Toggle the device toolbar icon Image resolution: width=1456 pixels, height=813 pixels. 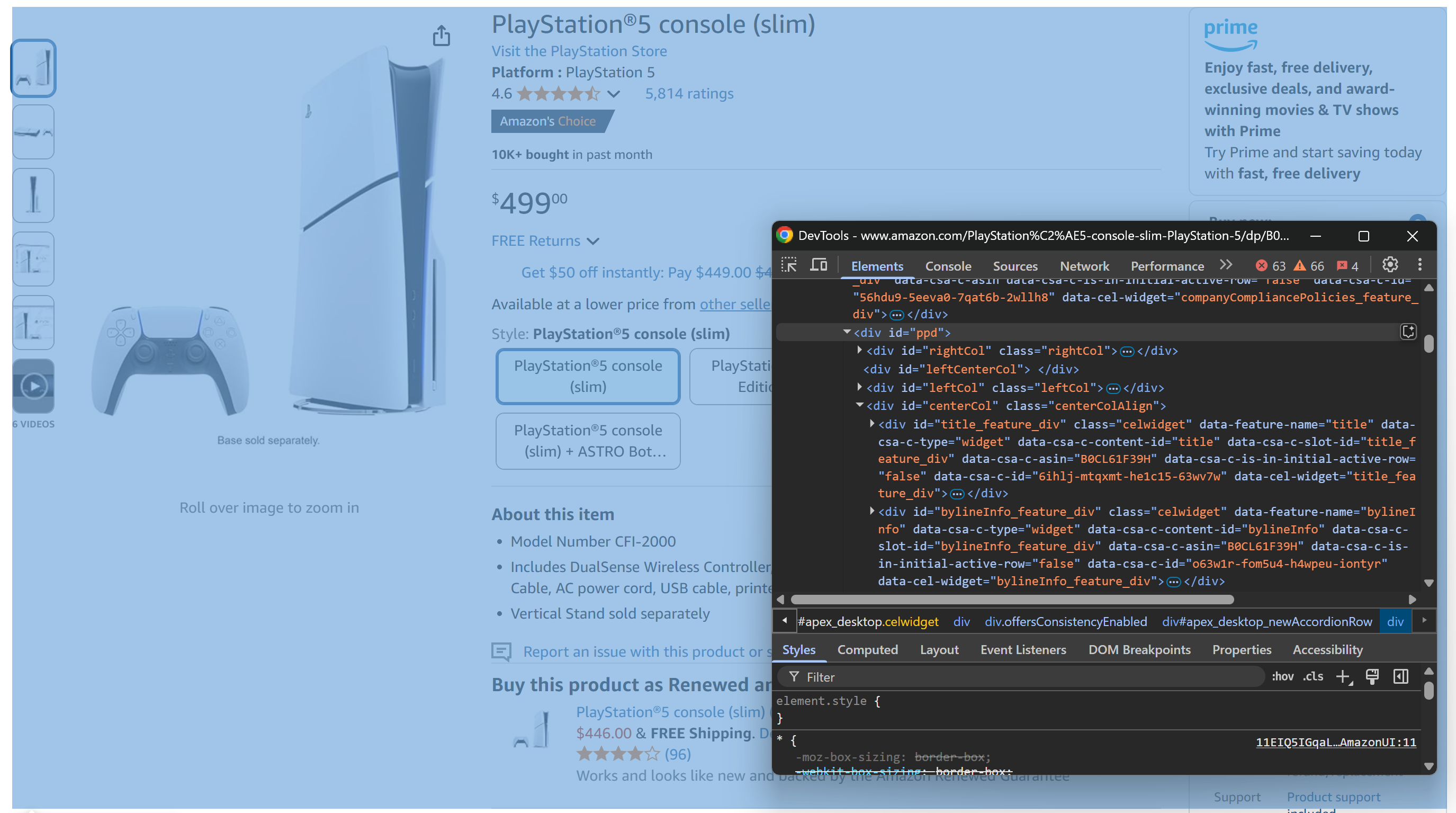(819, 265)
